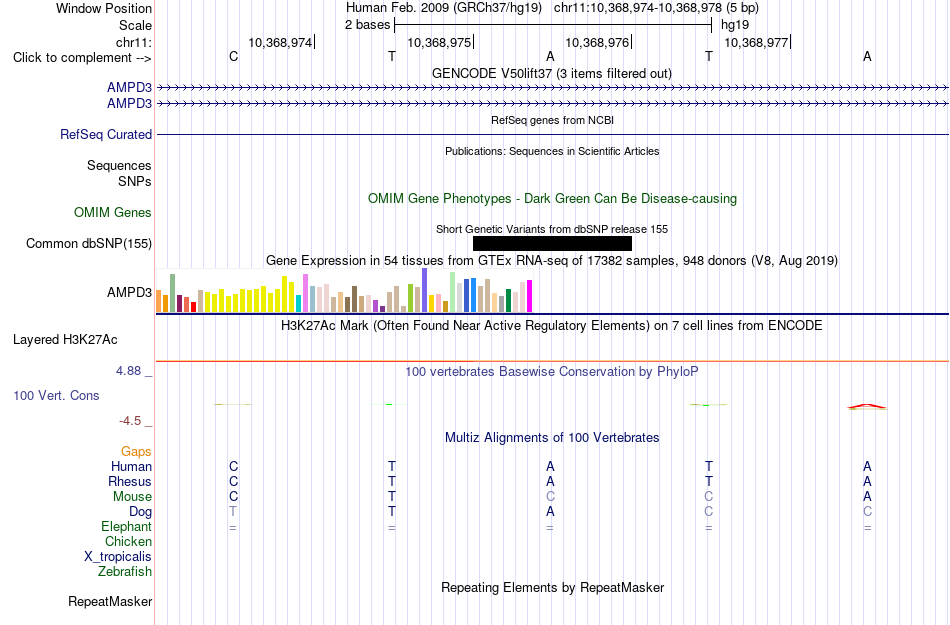
Task: Click 'Human Feb. 2009 (GRCh37/hg19)' text
Action: [444, 8]
